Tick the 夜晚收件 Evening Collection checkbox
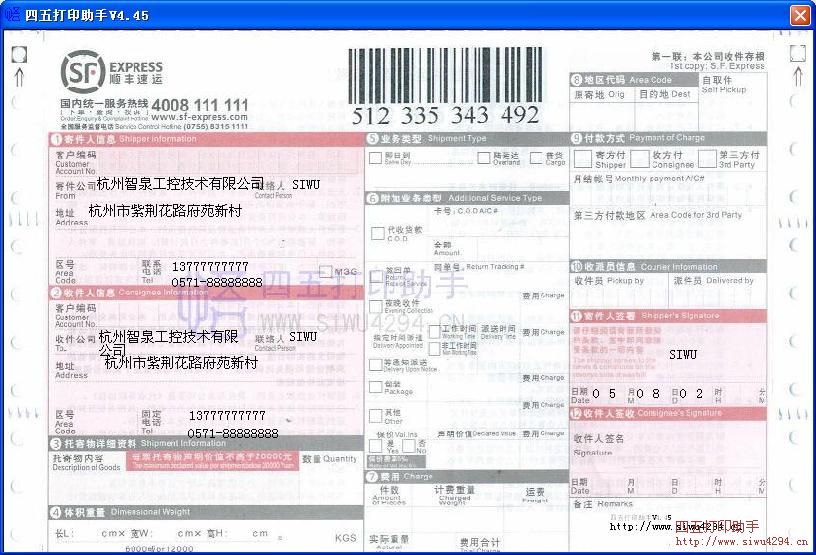816x555 pixels. [x=376, y=306]
